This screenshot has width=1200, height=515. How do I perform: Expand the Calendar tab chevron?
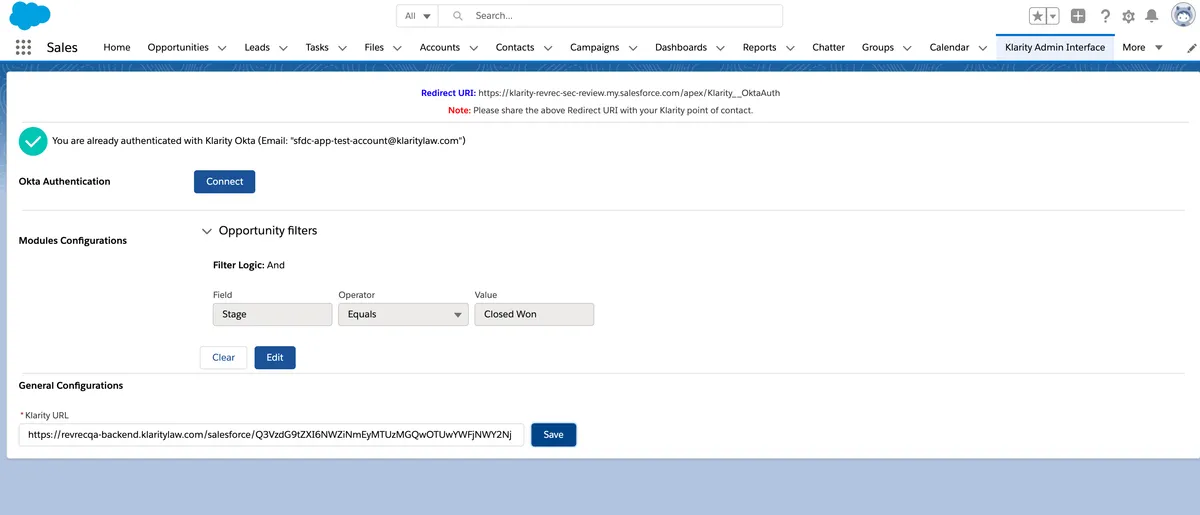tap(982, 47)
